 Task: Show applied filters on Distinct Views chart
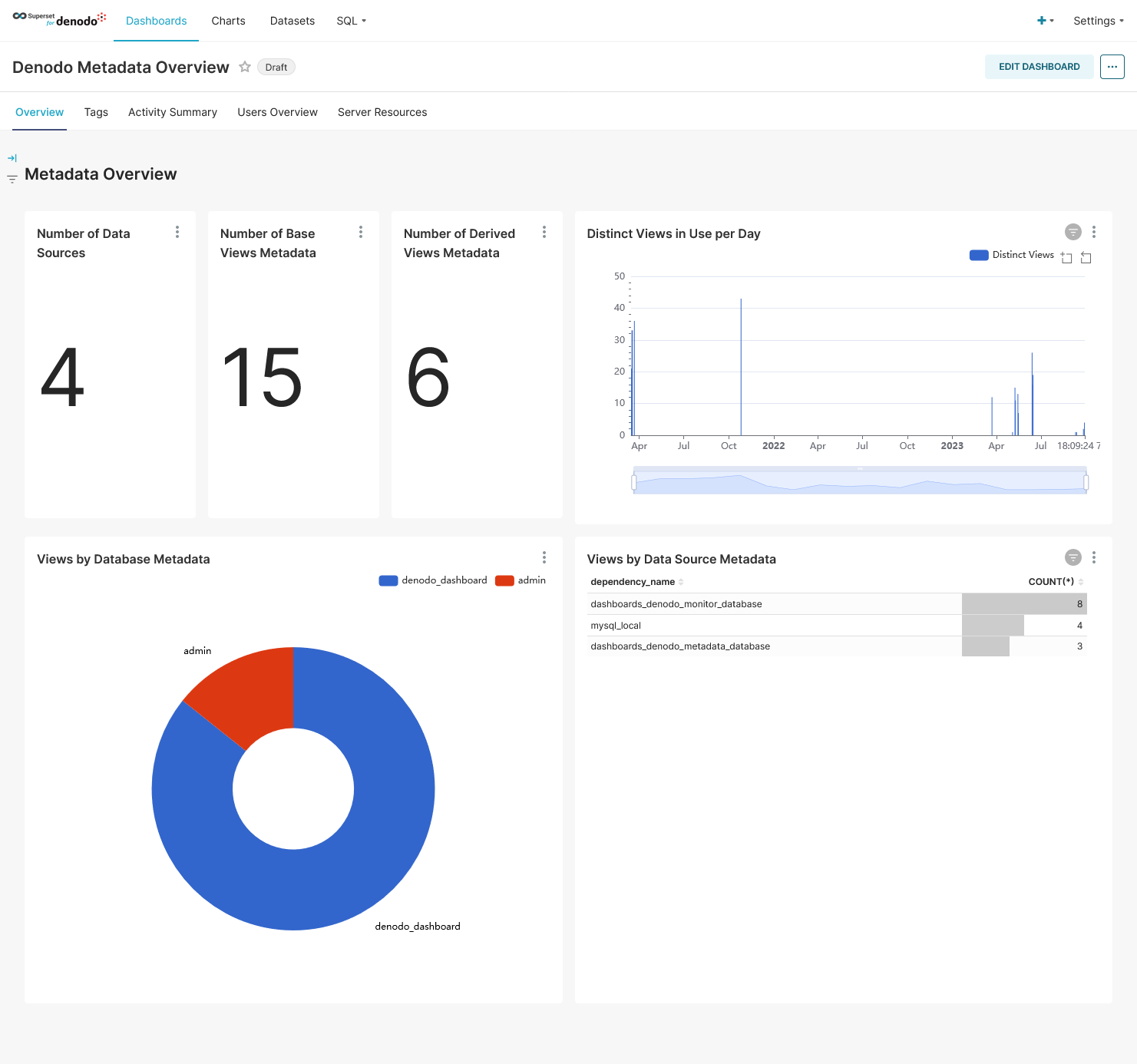(1073, 232)
